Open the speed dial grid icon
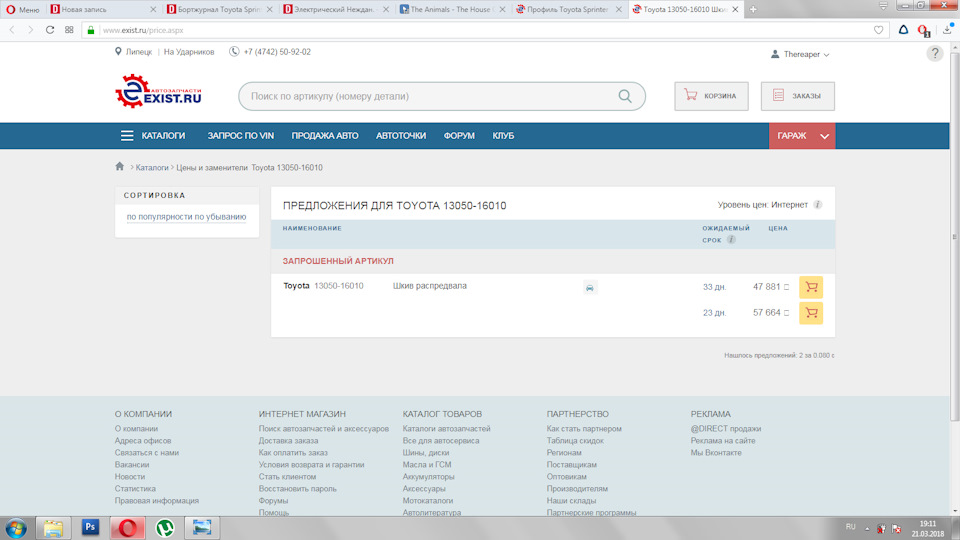 (69, 29)
